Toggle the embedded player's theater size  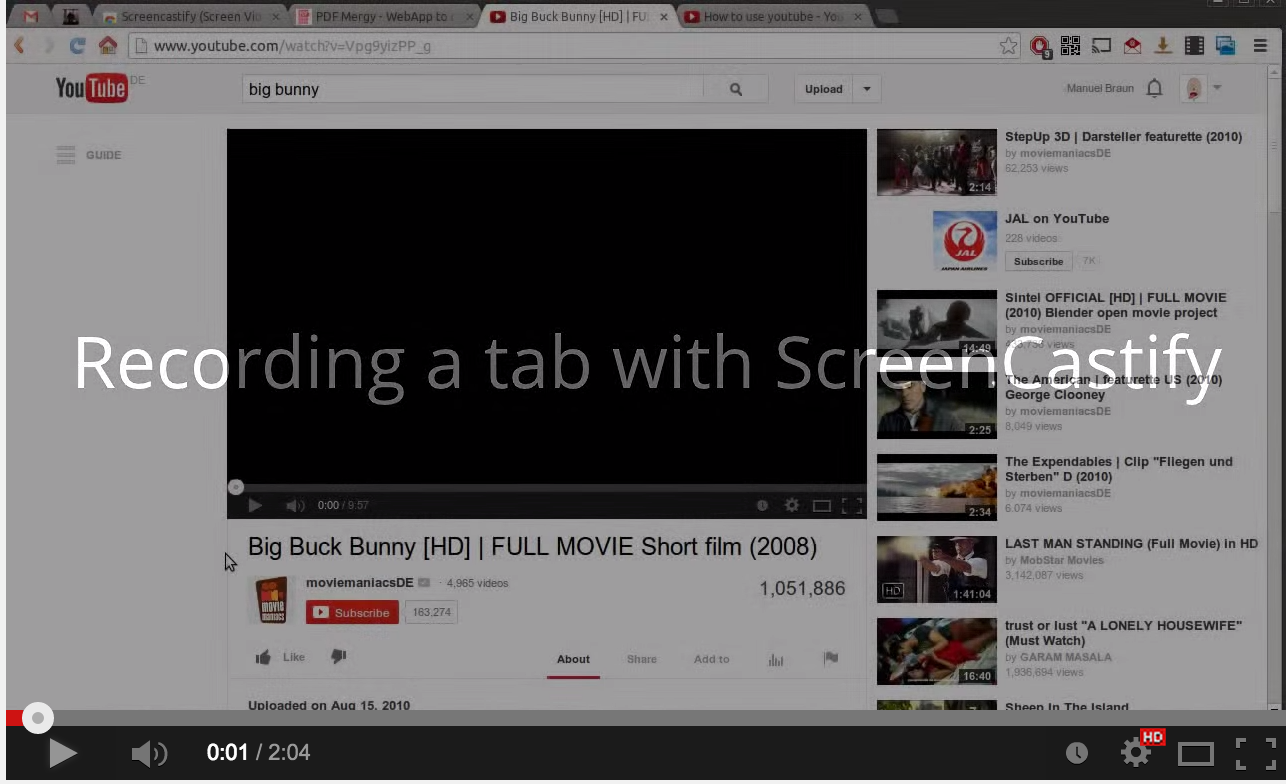(x=821, y=506)
